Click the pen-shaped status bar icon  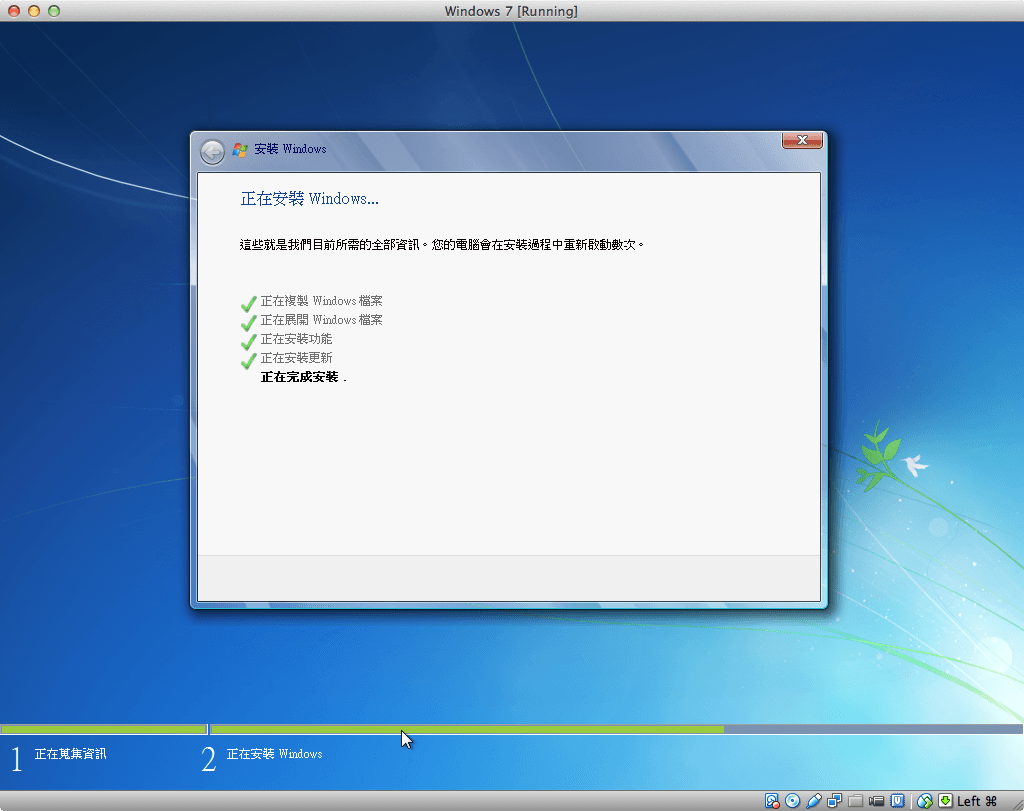tap(813, 800)
